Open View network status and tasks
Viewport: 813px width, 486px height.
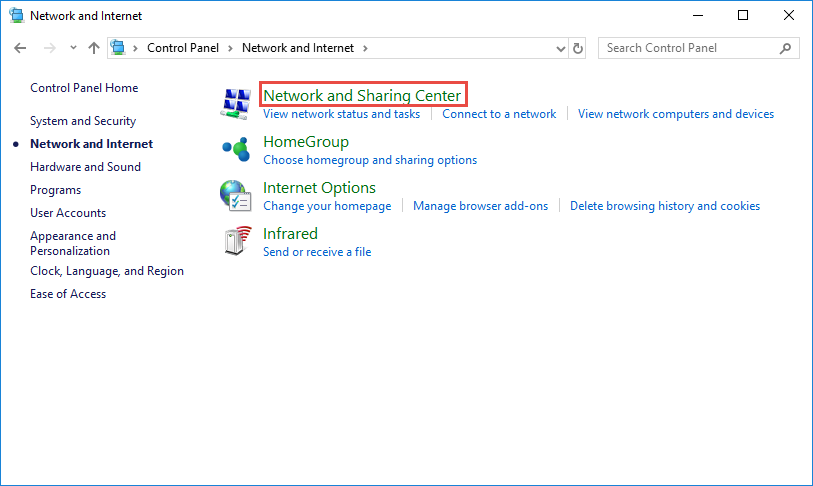[x=341, y=114]
